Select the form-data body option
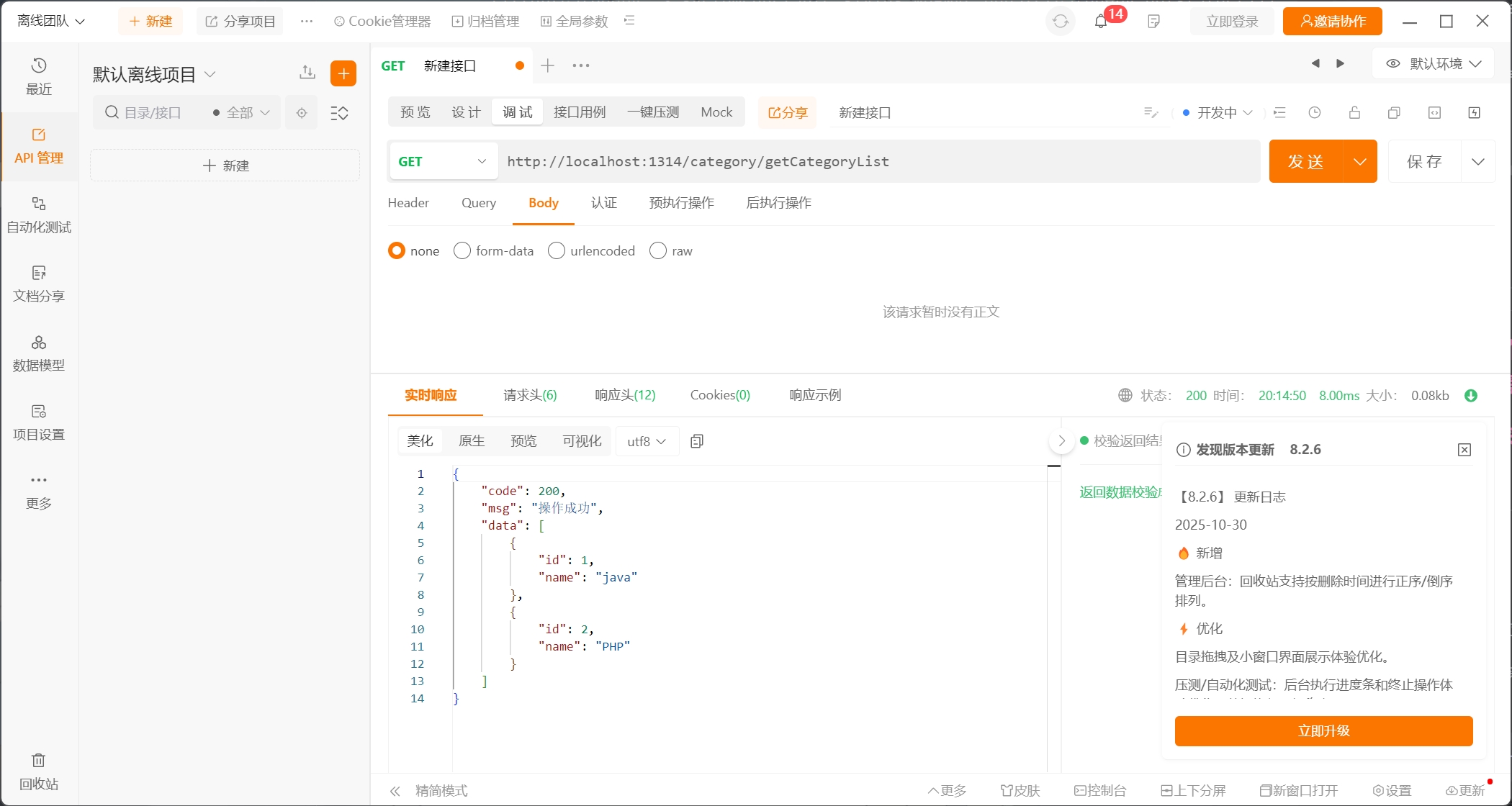This screenshot has height=806, width=1512. coord(462,250)
